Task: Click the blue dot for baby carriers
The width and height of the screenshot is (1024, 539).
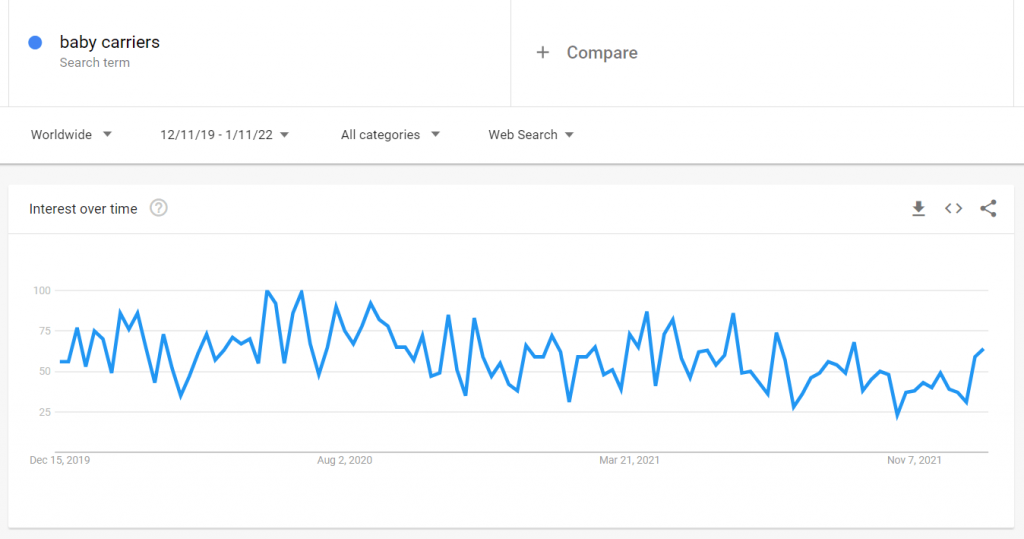Action: pyautogui.click(x=35, y=42)
